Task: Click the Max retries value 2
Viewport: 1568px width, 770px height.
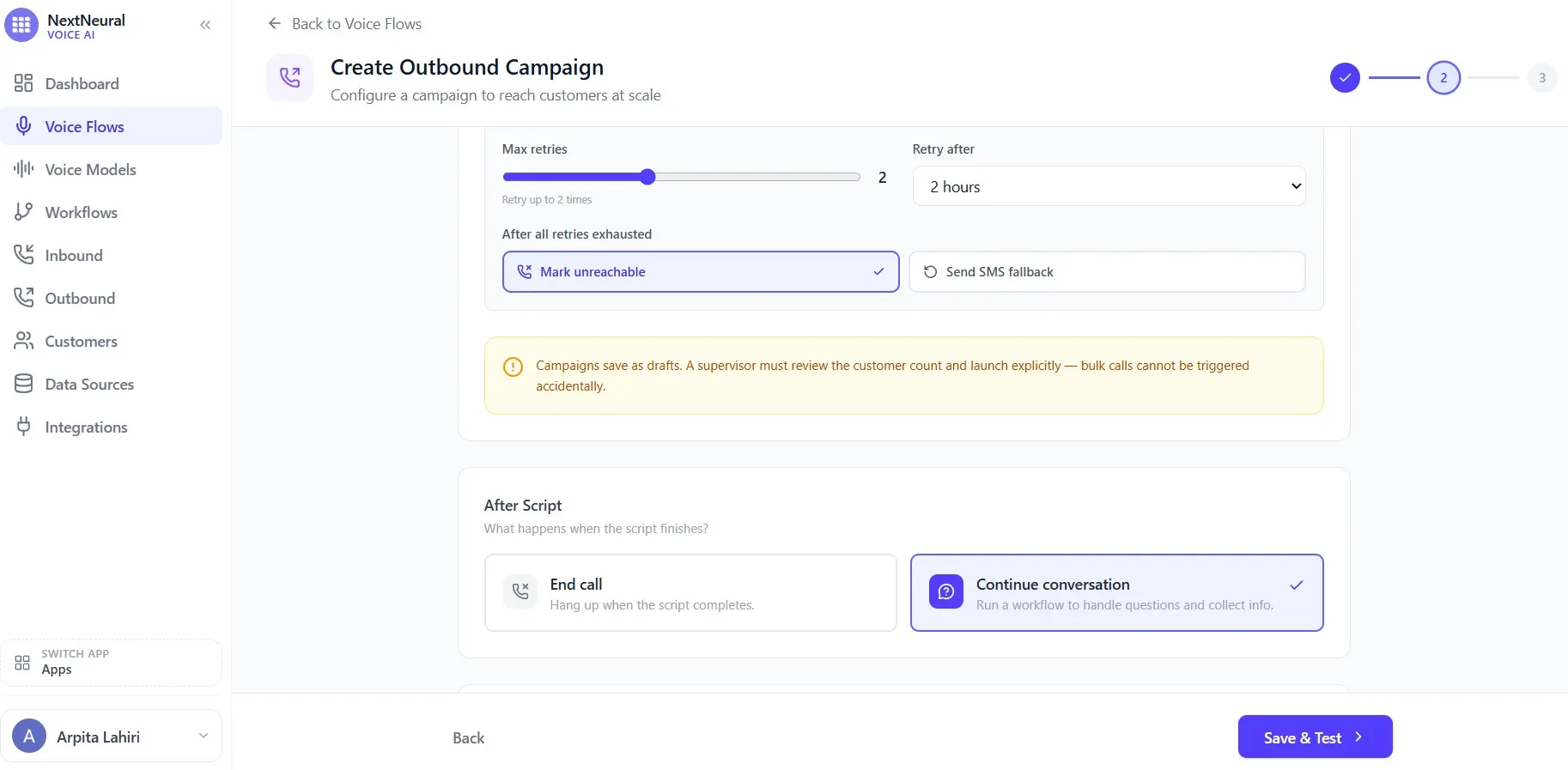Action: tap(882, 178)
